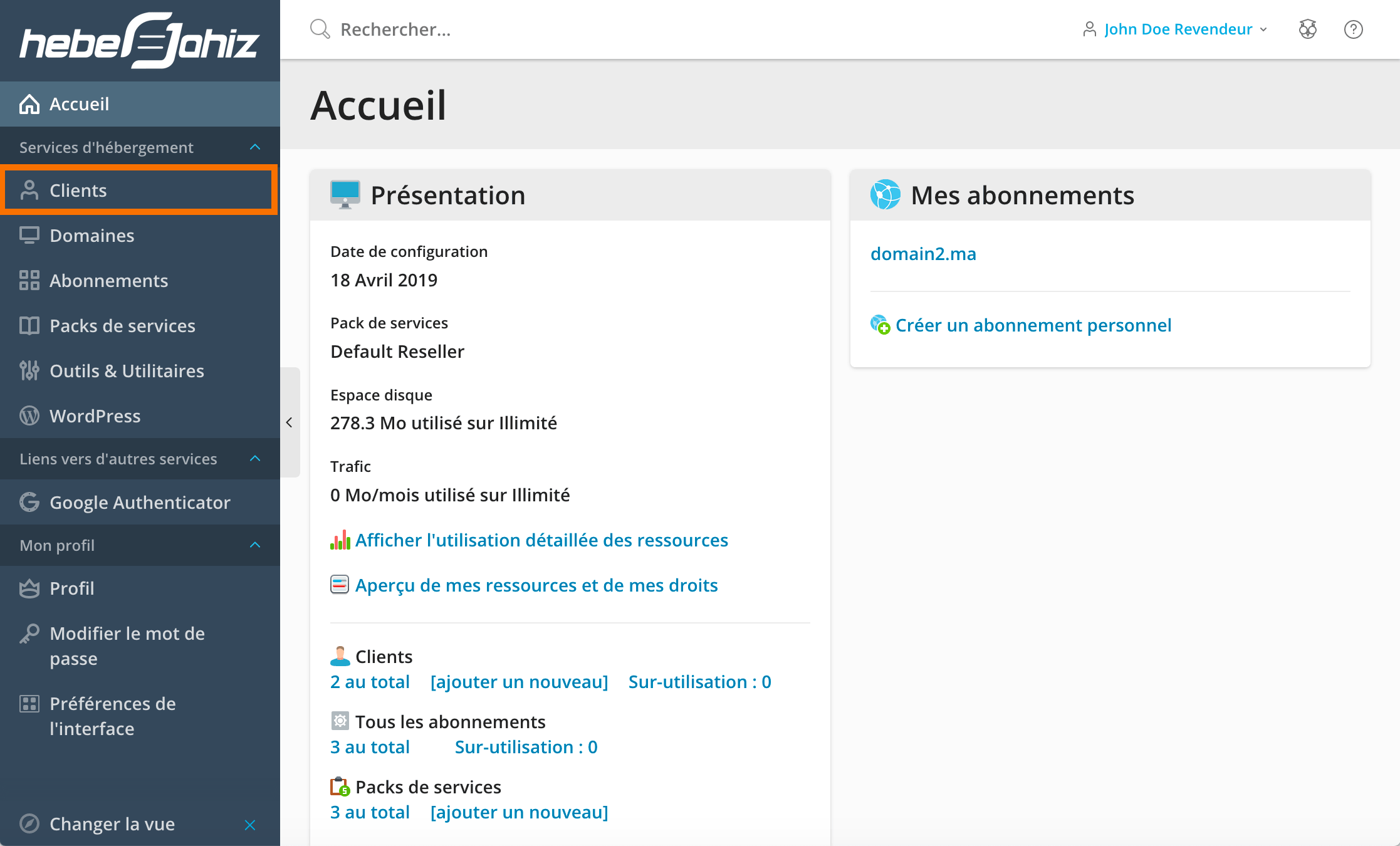This screenshot has width=1400, height=846.
Task: Open Google Authenticator link
Action: tap(140, 503)
